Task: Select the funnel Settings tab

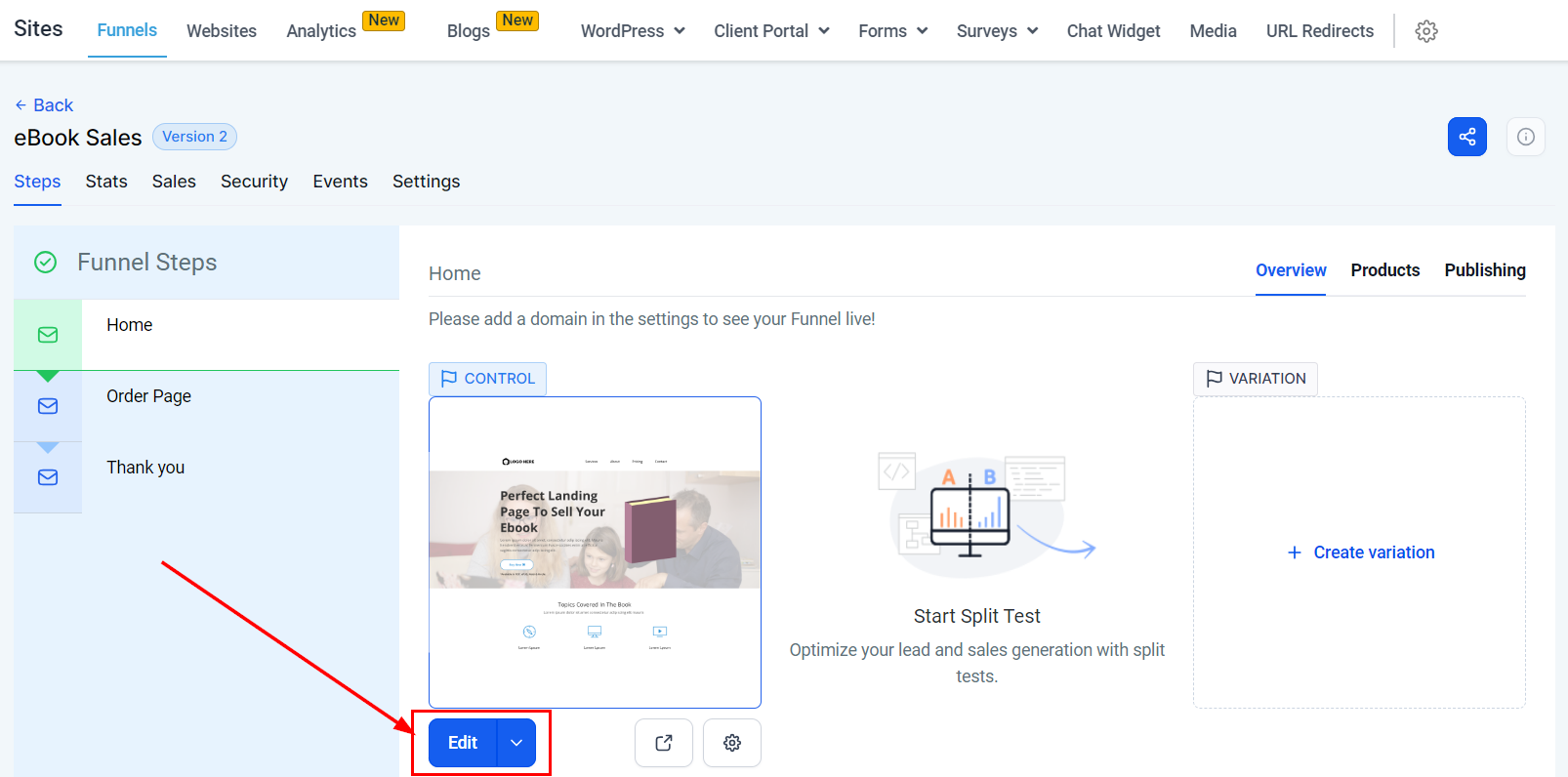Action: 426,182
